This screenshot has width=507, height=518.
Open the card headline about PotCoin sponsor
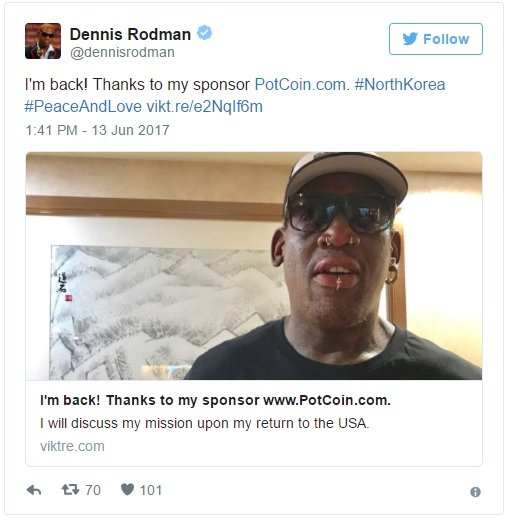215,400
